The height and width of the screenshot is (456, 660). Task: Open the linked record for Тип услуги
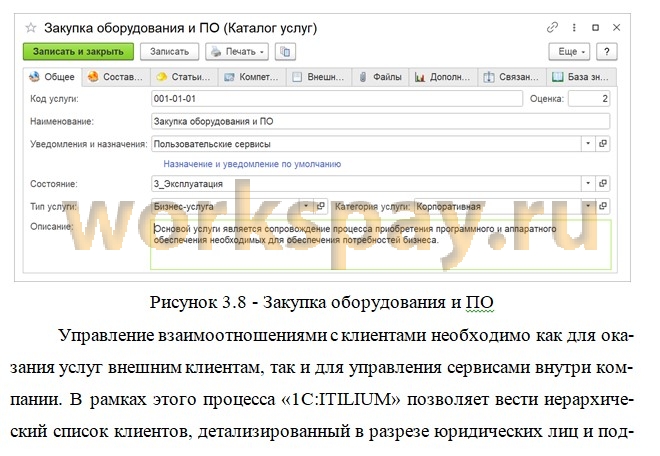pos(319,207)
